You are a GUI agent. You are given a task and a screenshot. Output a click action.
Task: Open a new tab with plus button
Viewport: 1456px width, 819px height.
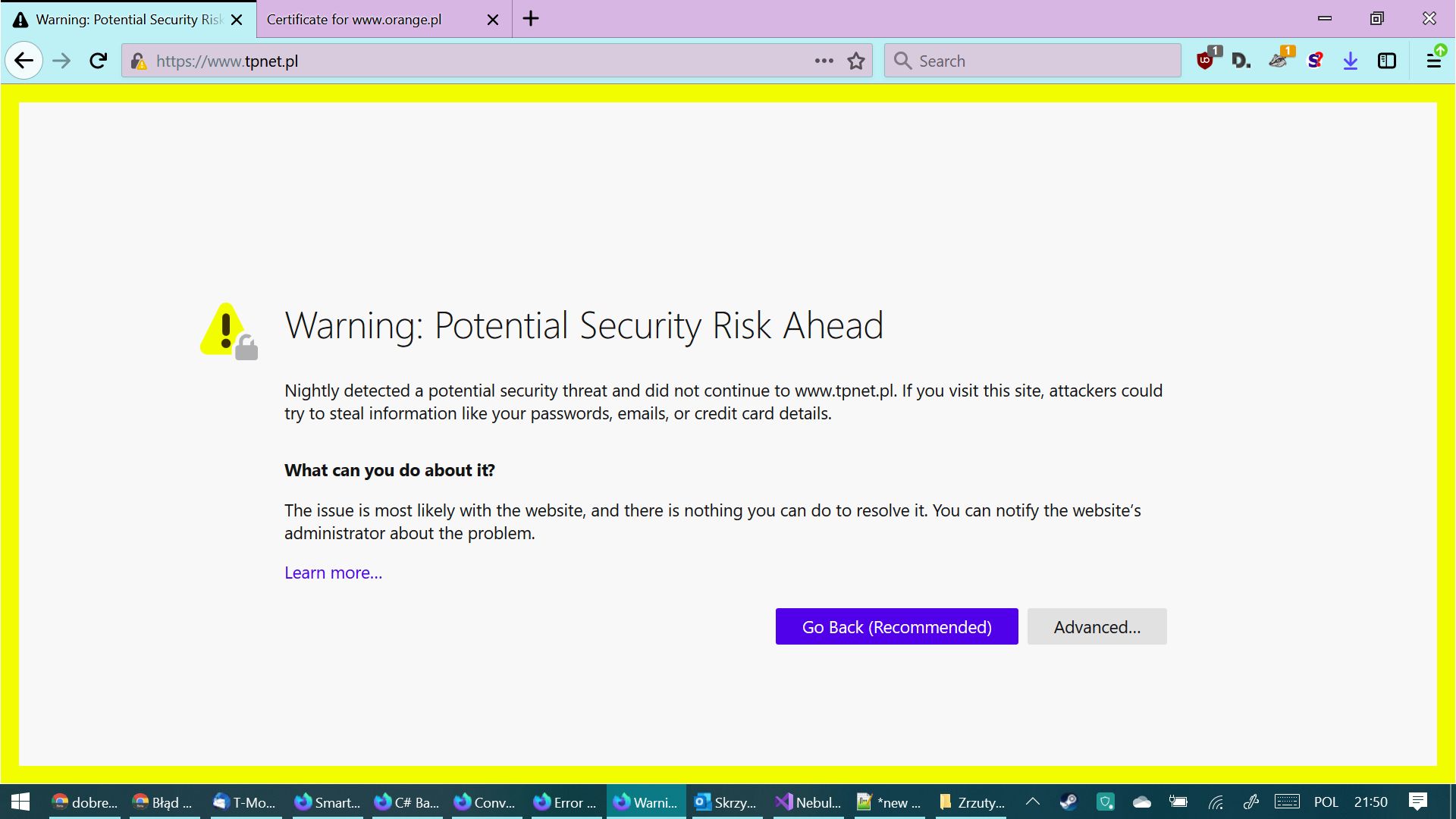531,19
